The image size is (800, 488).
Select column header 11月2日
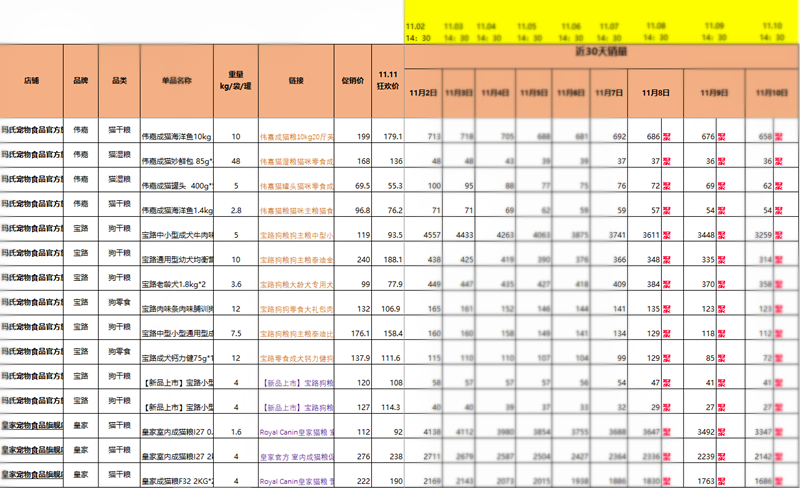click(423, 93)
